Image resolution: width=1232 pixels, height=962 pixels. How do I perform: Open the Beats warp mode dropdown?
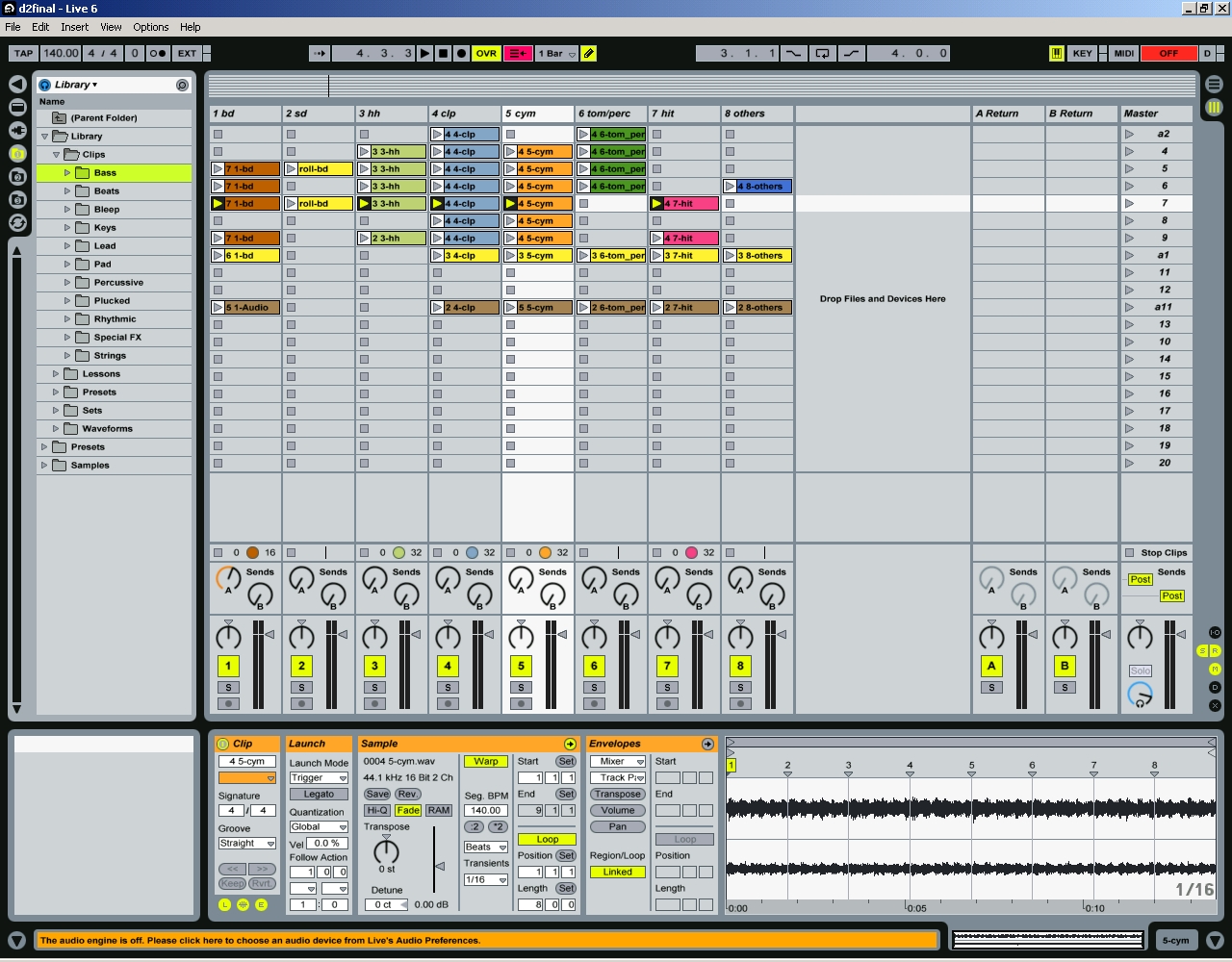tap(486, 847)
